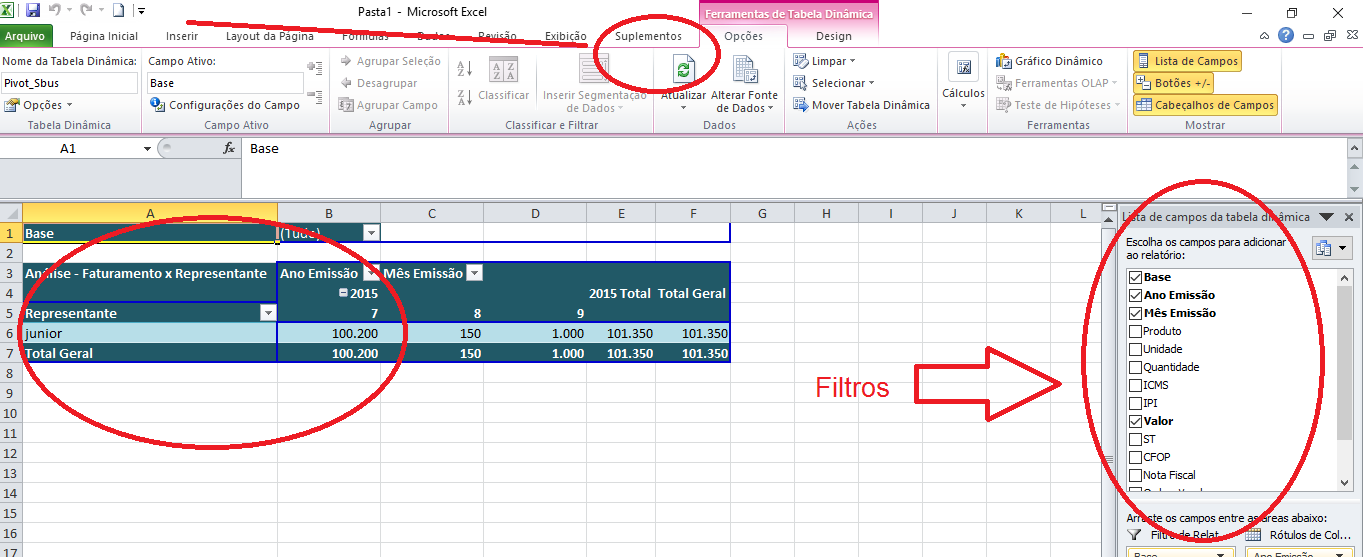Open the Representante filter dropdown
The image size is (1363, 557).
click(267, 313)
